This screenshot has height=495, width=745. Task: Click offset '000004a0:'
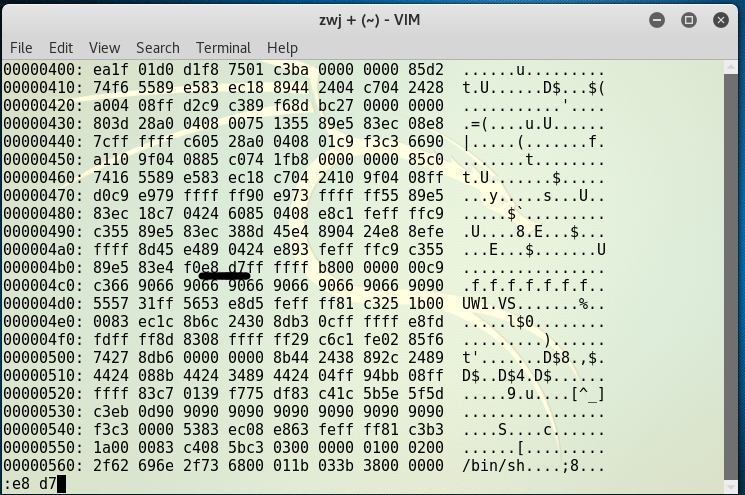pos(43,250)
